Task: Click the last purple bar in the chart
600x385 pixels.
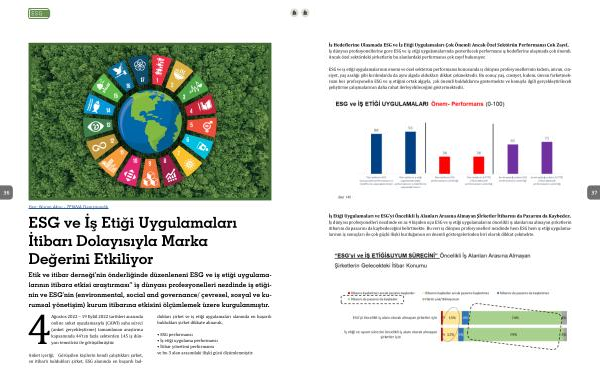Action: tap(547, 158)
